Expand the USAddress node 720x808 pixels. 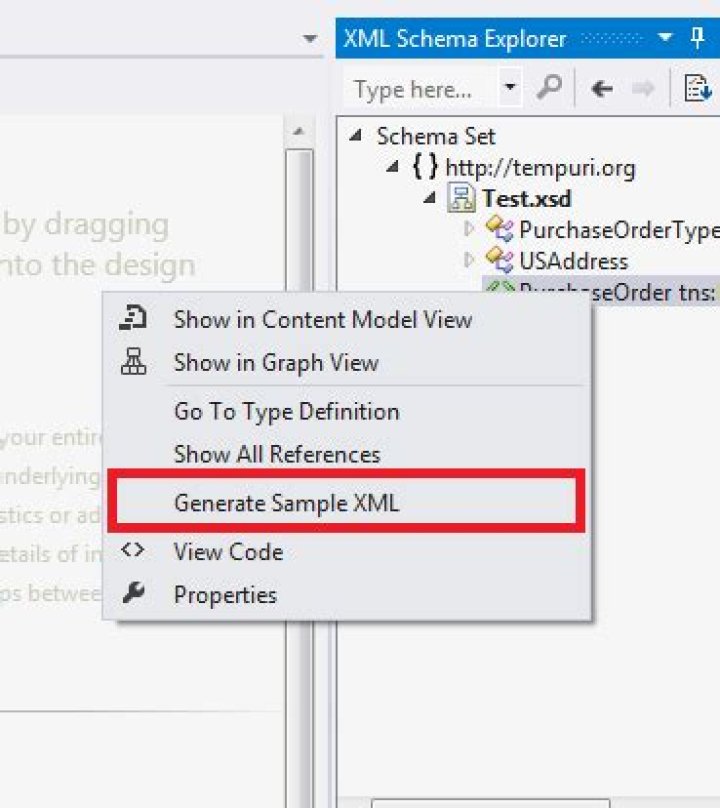coord(470,261)
